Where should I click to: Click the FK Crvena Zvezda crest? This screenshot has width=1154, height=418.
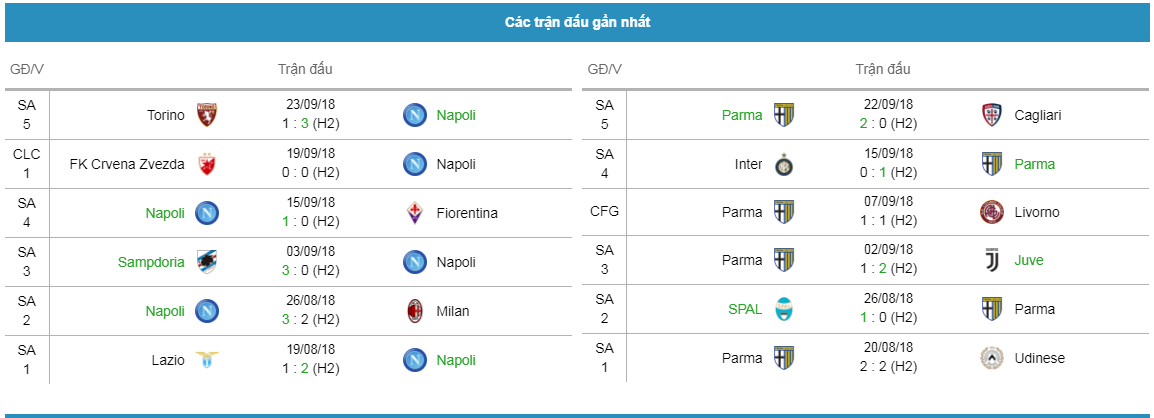click(x=207, y=164)
